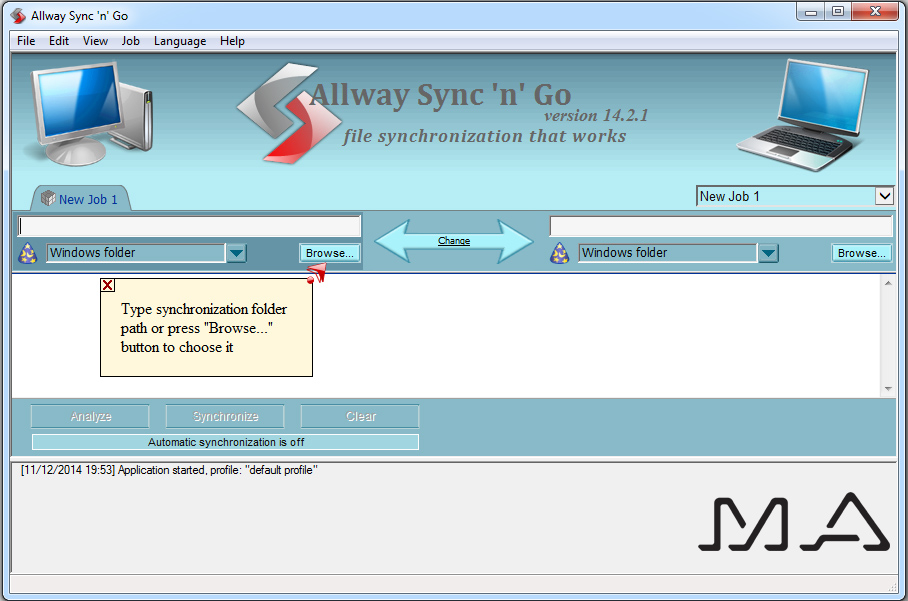This screenshot has width=908, height=601.
Task: Open the Job menu
Action: (130, 41)
